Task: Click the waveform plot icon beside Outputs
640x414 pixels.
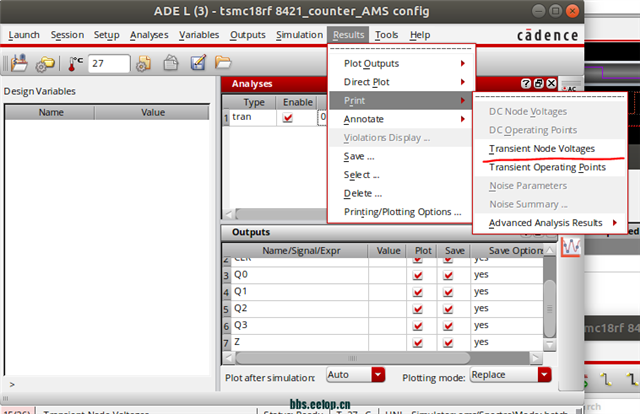Action: click(x=572, y=246)
